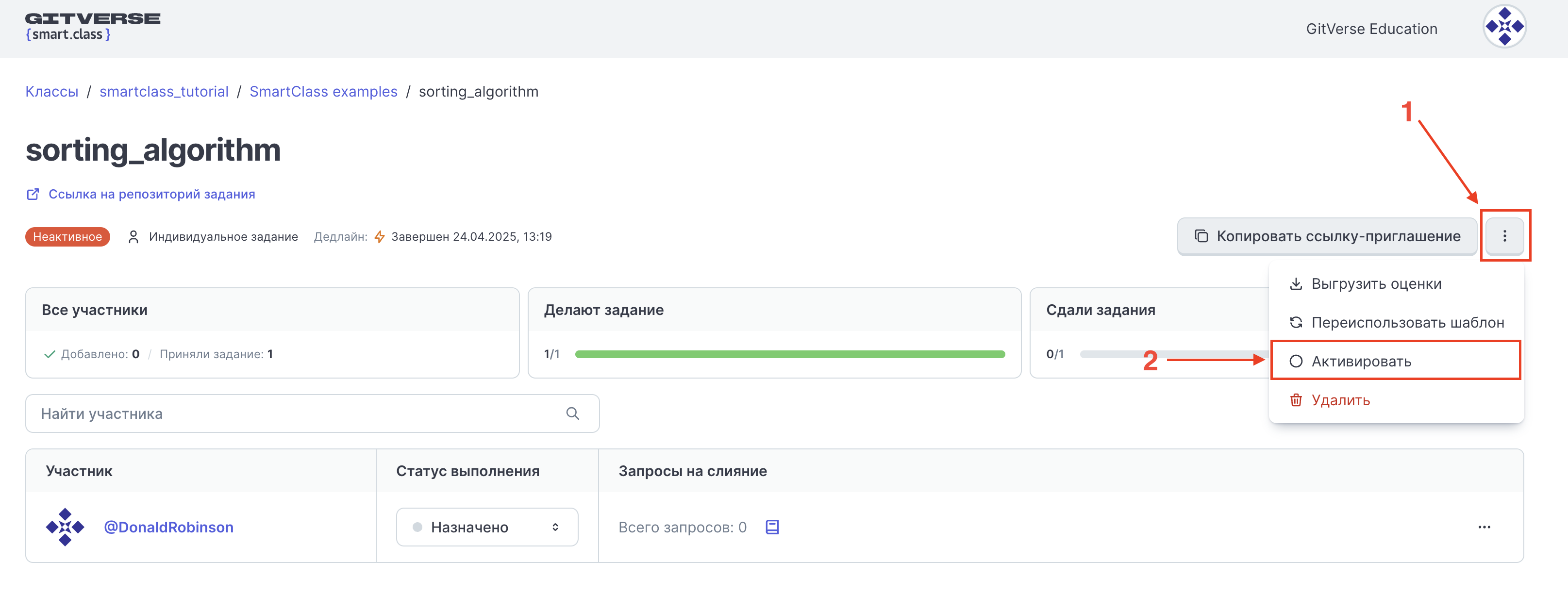Click the status dropdown arrows
The height and width of the screenshot is (595, 1568).
[555, 527]
